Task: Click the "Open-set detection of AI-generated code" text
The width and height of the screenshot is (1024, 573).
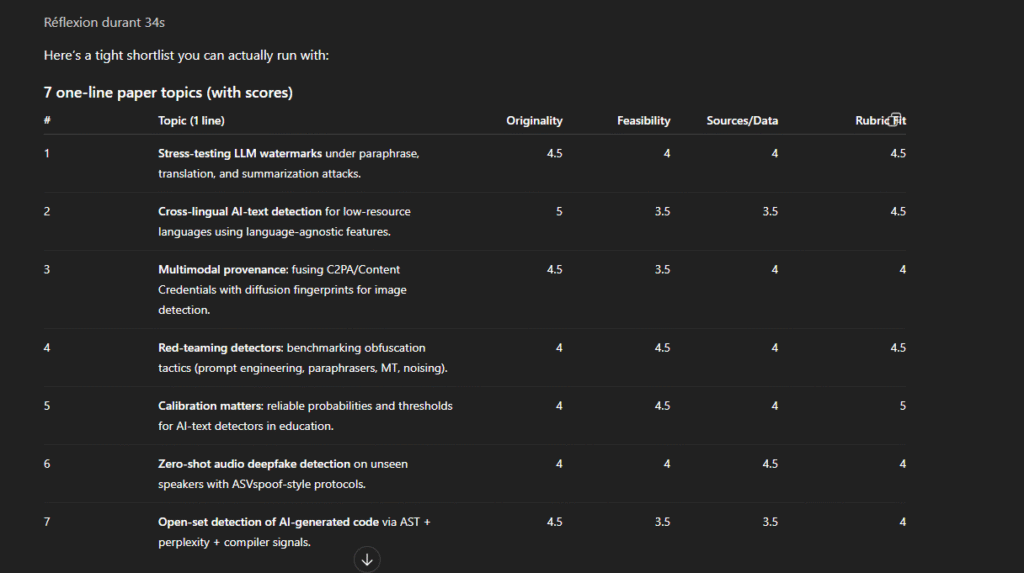Action: 268,522
